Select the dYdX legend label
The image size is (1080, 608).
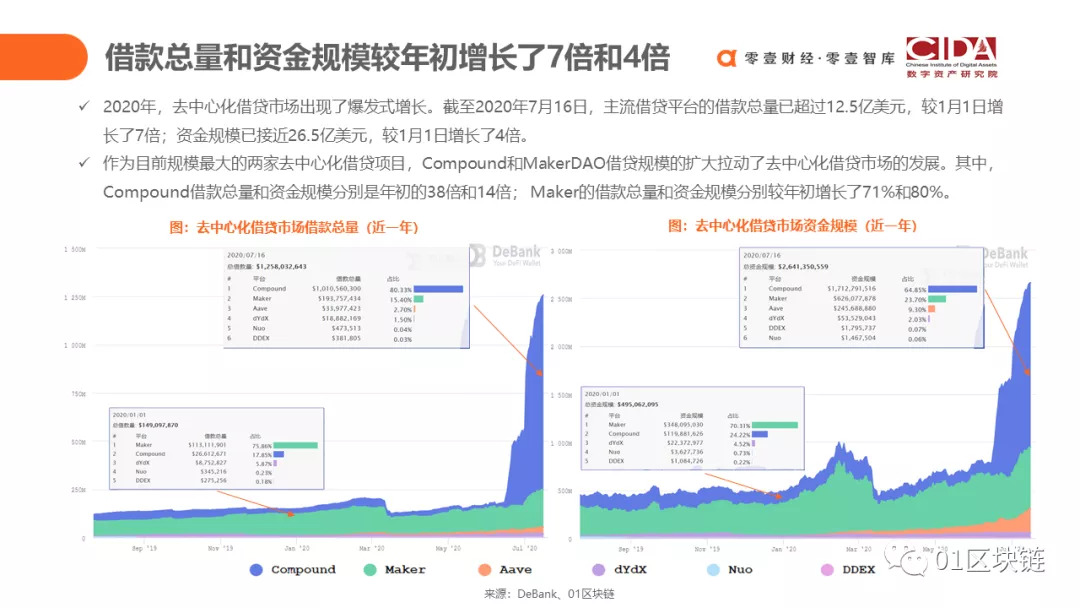(630, 569)
